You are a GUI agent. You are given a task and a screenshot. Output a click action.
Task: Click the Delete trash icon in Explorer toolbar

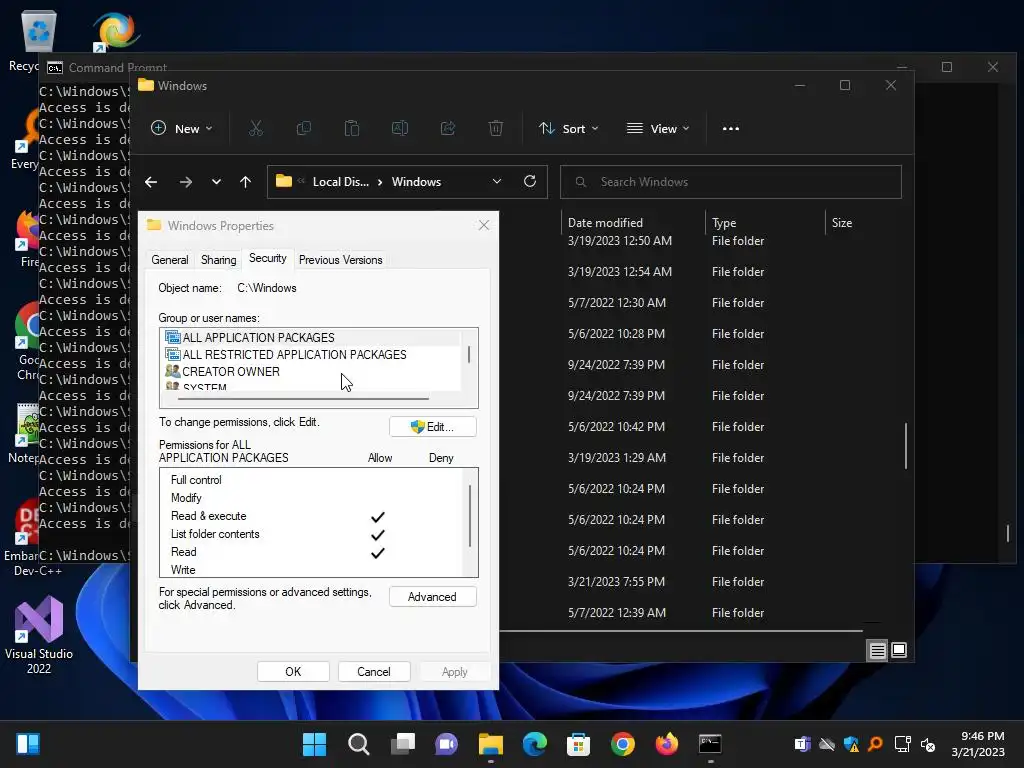[x=496, y=129]
